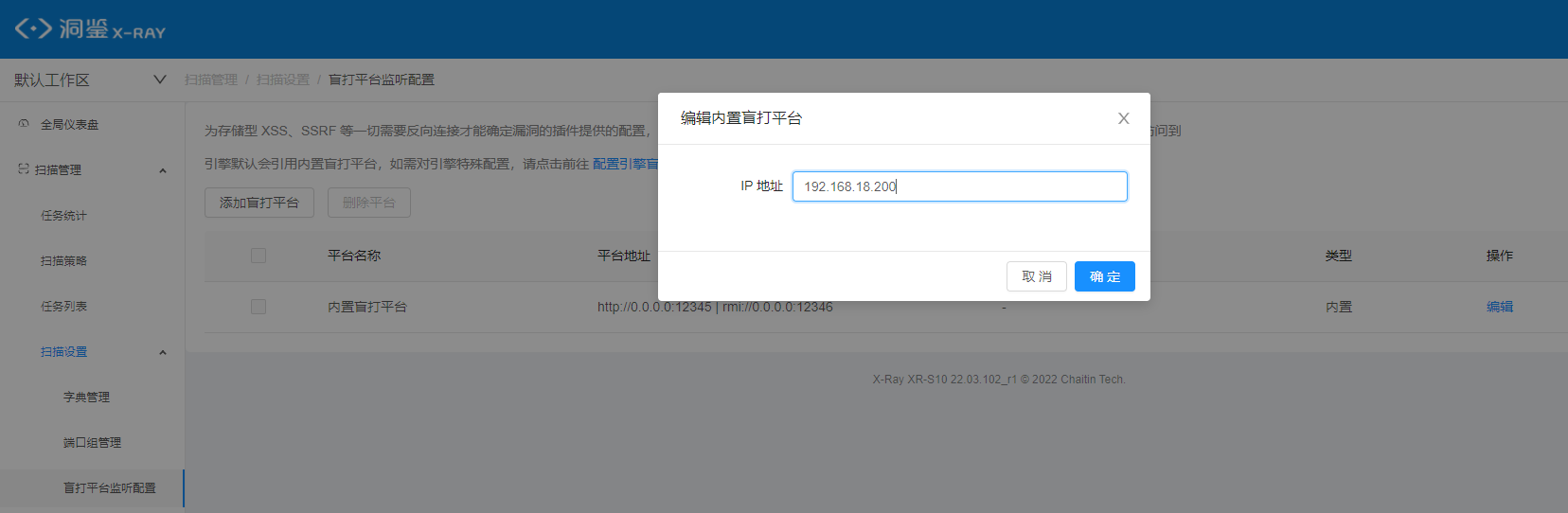
Task: Collapse the scan settings submenu
Action: [163, 352]
